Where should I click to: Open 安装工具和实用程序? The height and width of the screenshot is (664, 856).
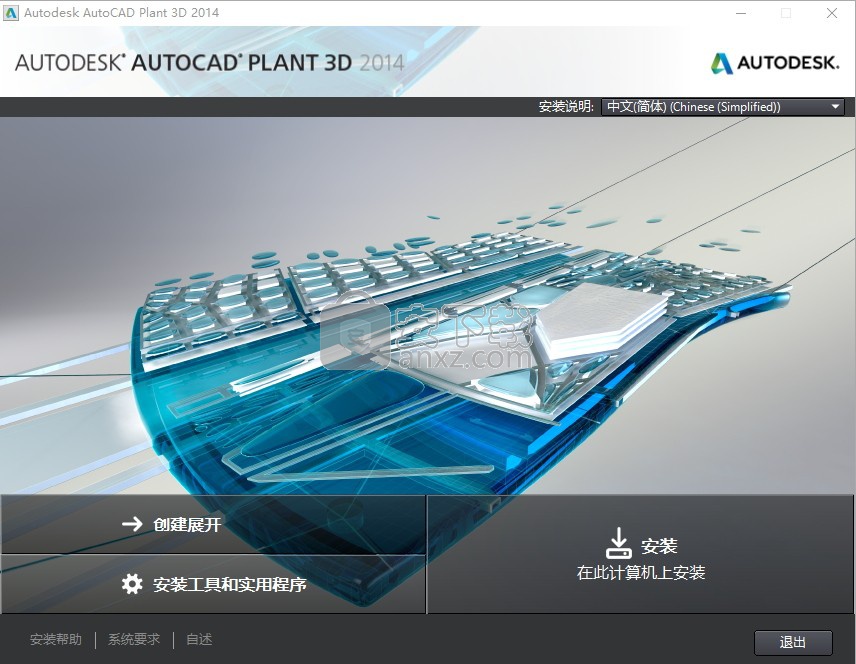pos(213,584)
